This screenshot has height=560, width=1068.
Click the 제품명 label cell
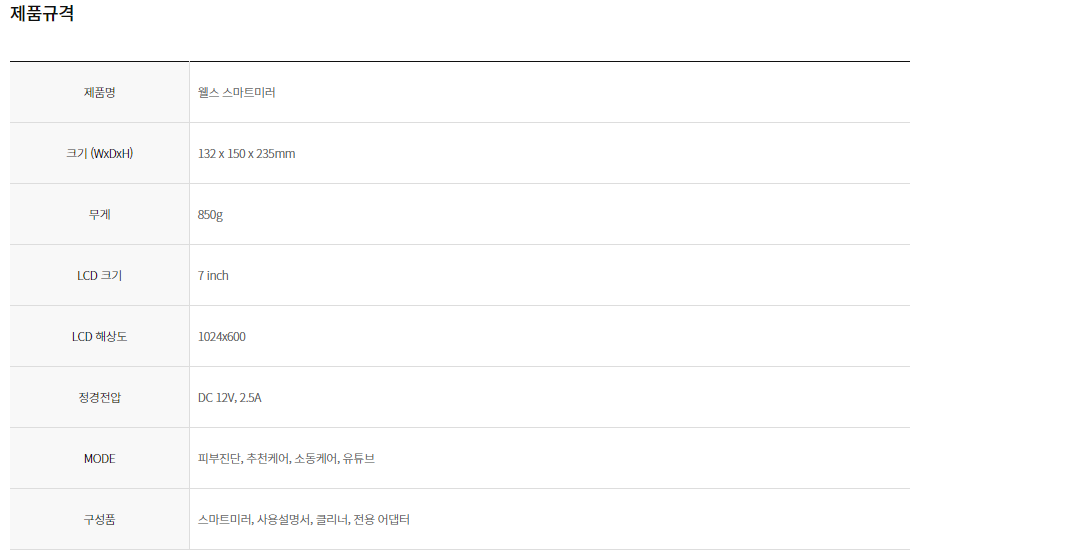pyautogui.click(x=100, y=93)
